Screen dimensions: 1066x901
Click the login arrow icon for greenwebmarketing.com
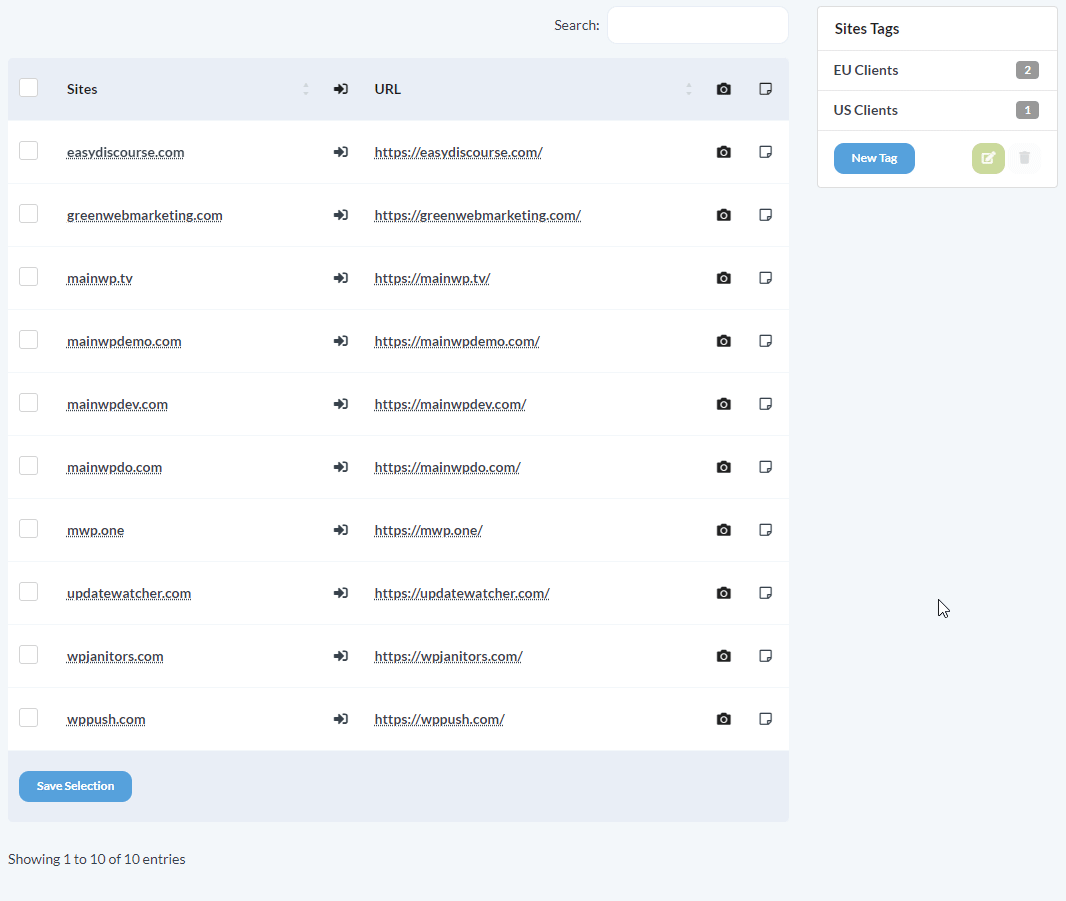[341, 215]
